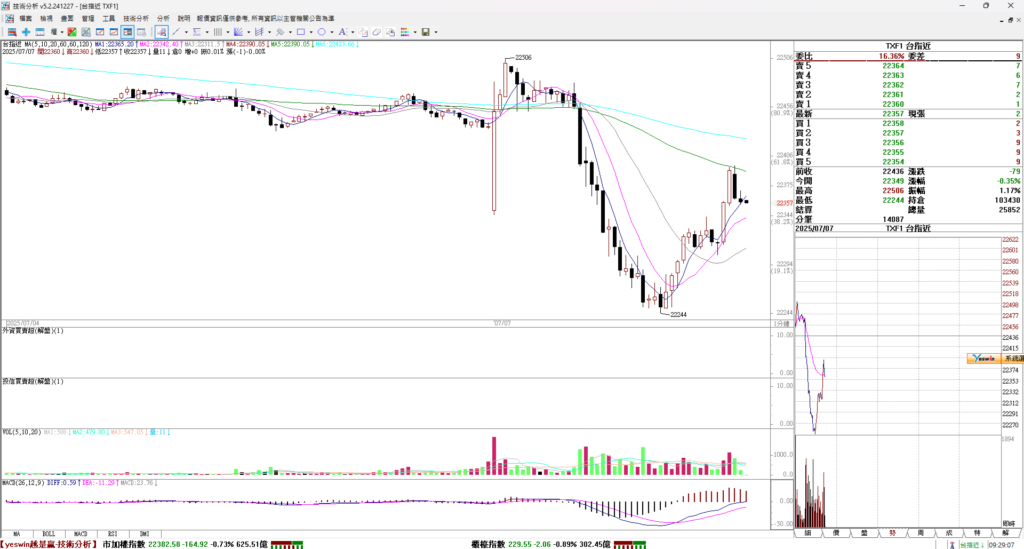The height and width of the screenshot is (549, 1024).
Task: Click the 買1 price 22358
Action: tap(893, 123)
